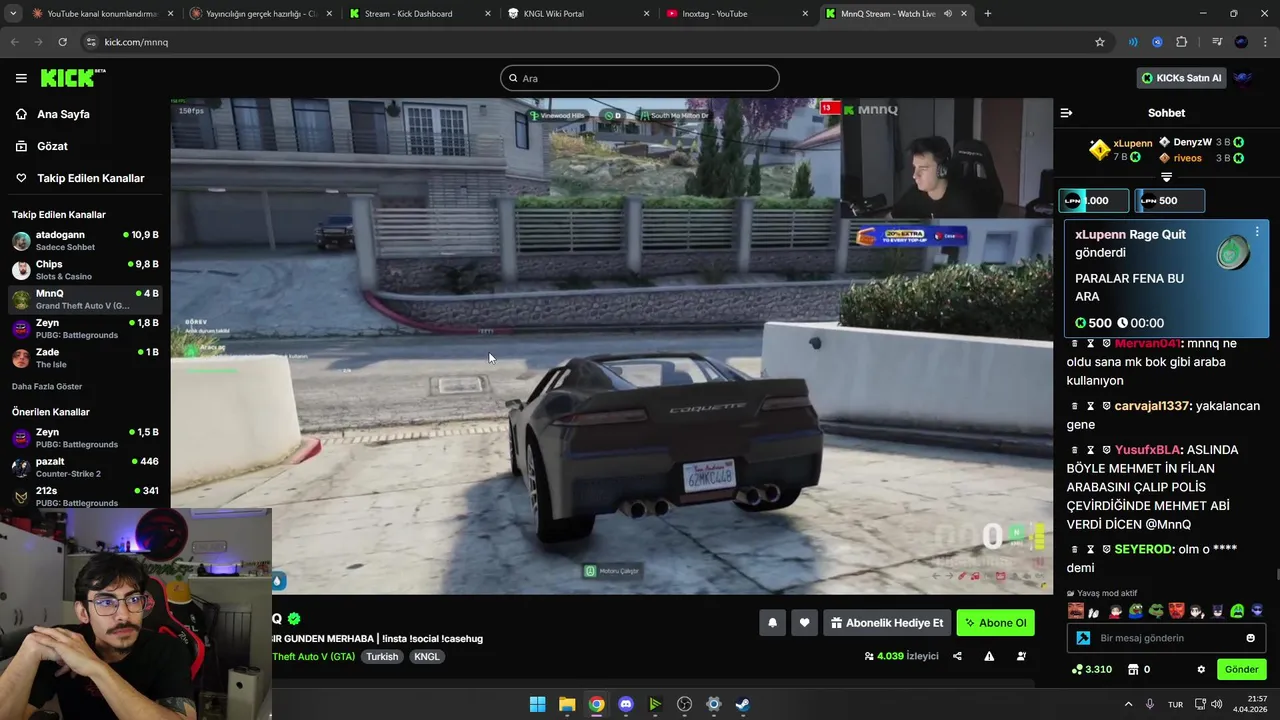Open the three-dot menu on pinned gift
Screen dimensions: 1280x720
(x=1257, y=232)
